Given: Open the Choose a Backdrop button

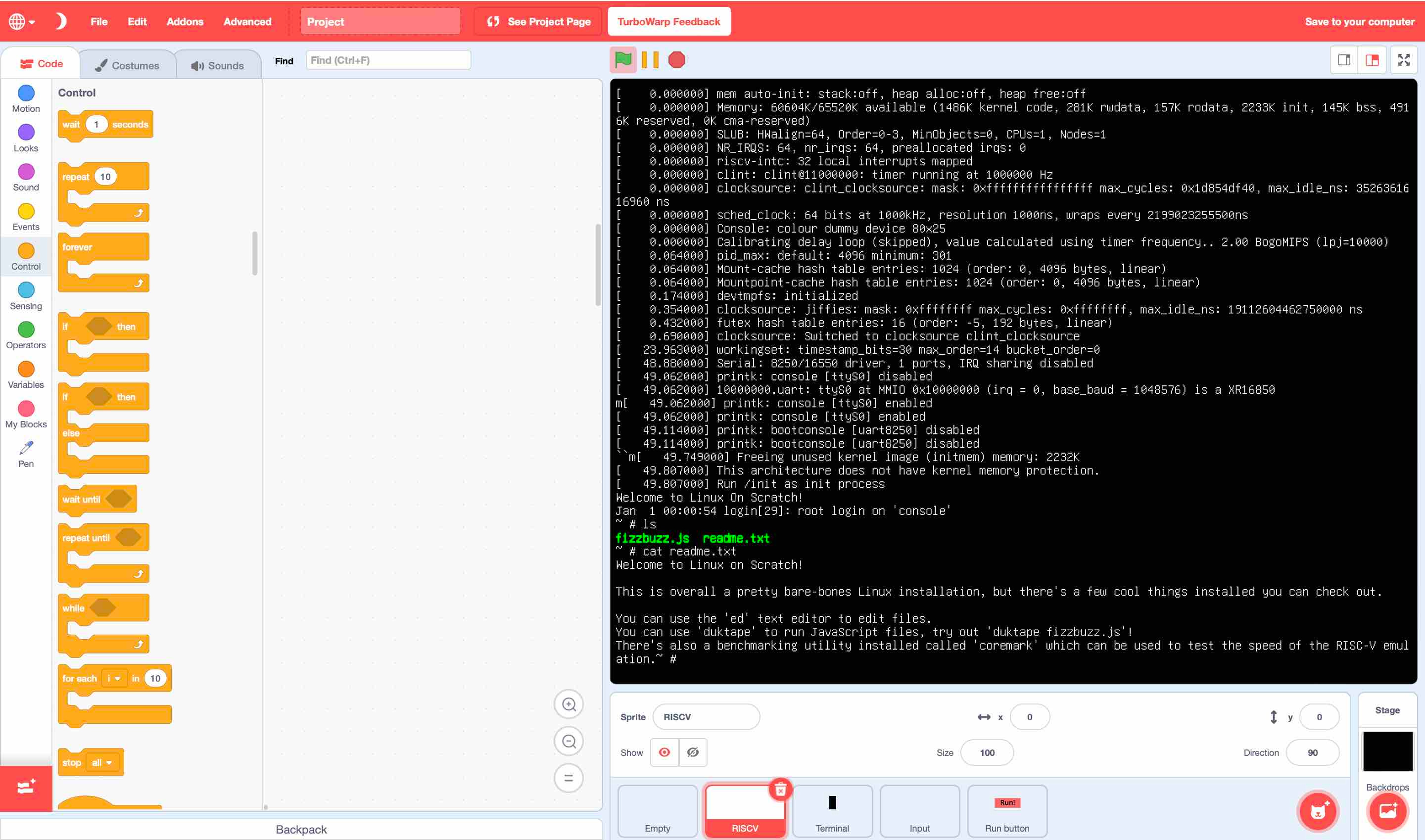Looking at the screenshot, I should point(1387,812).
